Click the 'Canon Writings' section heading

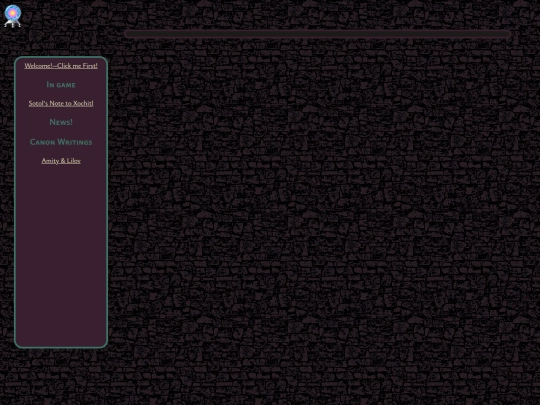point(61,142)
